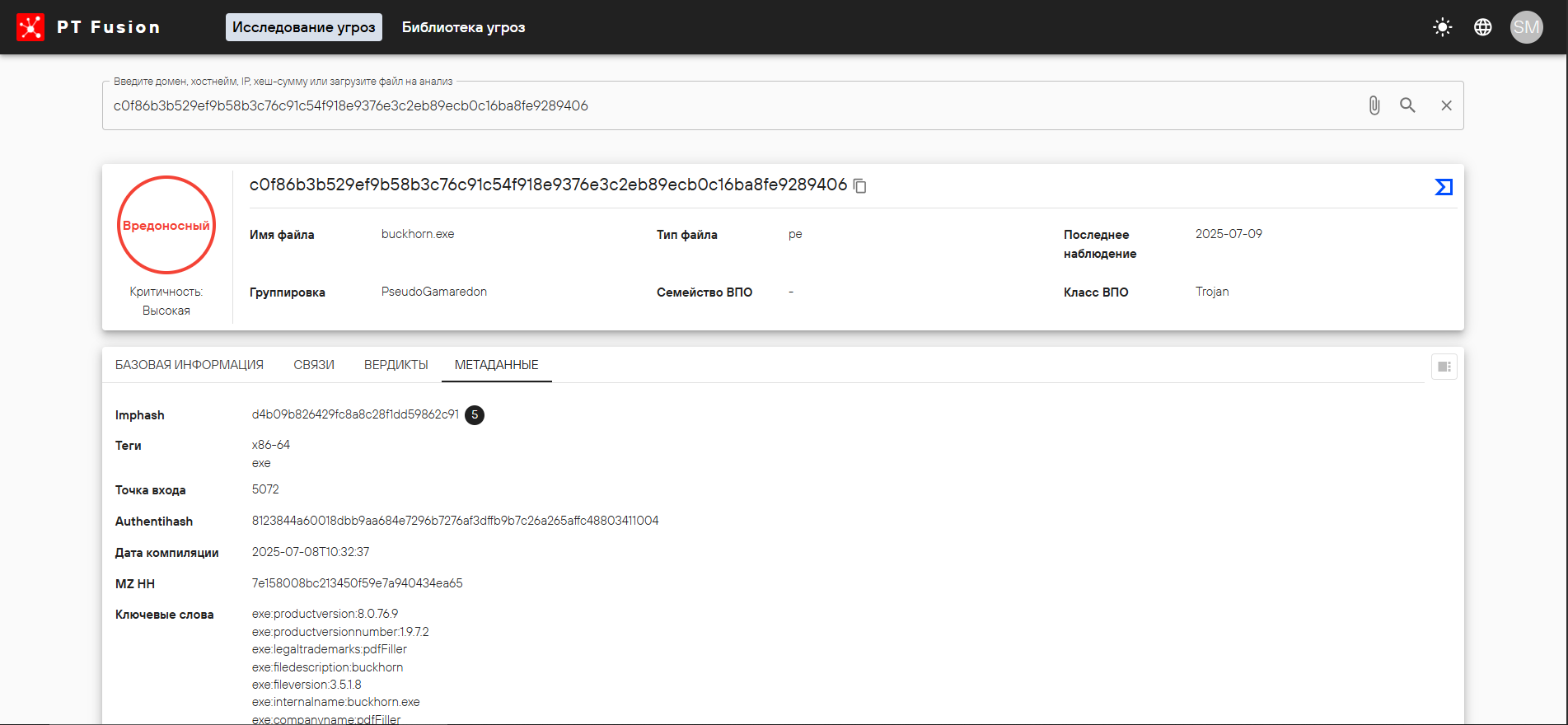Image resolution: width=1568 pixels, height=725 pixels.
Task: Click the PT Fusion logo icon
Action: click(30, 27)
